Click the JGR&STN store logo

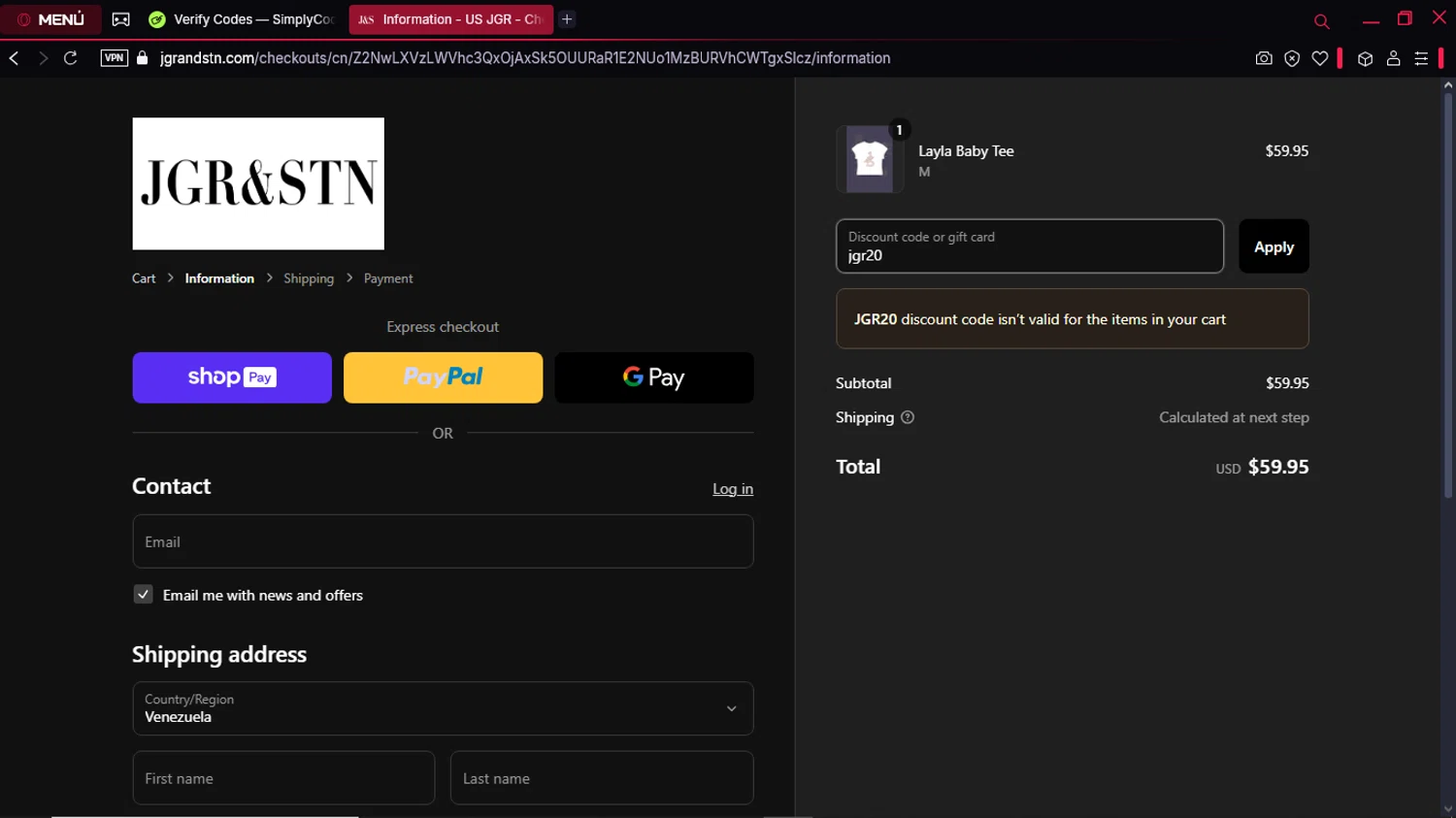coord(258,183)
